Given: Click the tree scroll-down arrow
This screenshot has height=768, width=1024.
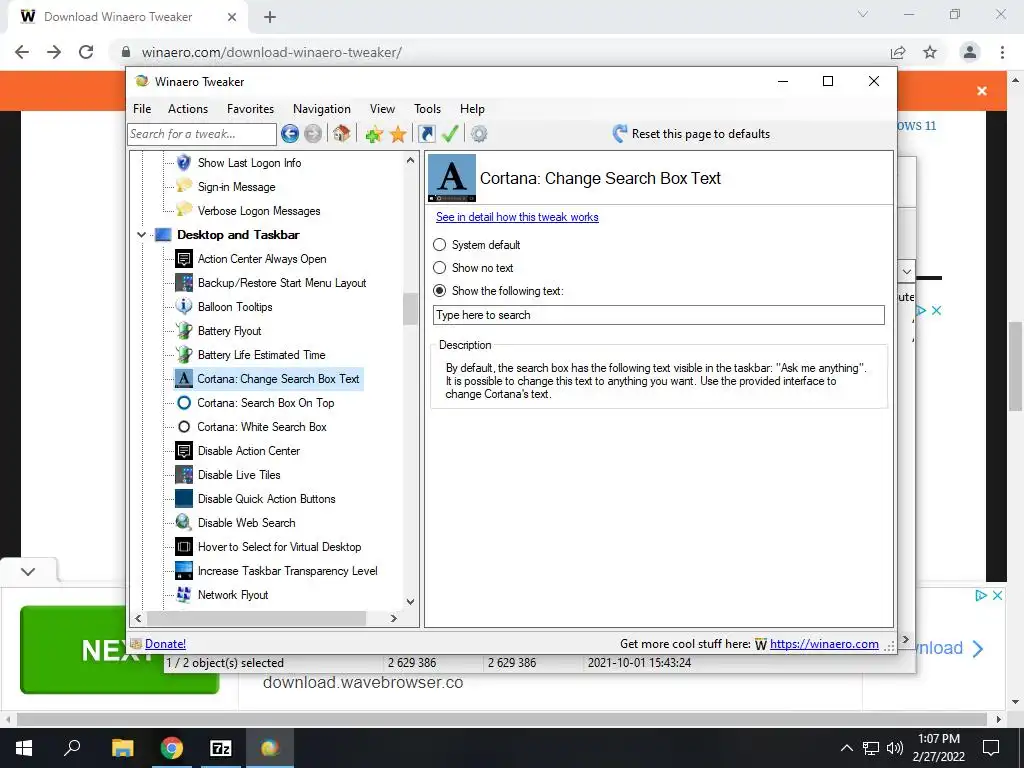Looking at the screenshot, I should tap(410, 601).
